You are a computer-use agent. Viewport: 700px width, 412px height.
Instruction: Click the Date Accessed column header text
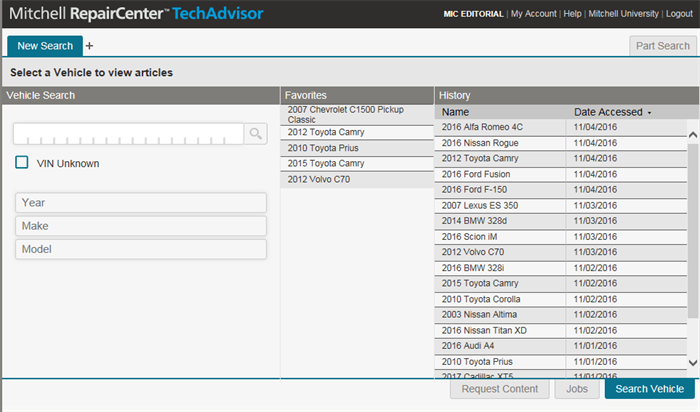pyautogui.click(x=608, y=112)
